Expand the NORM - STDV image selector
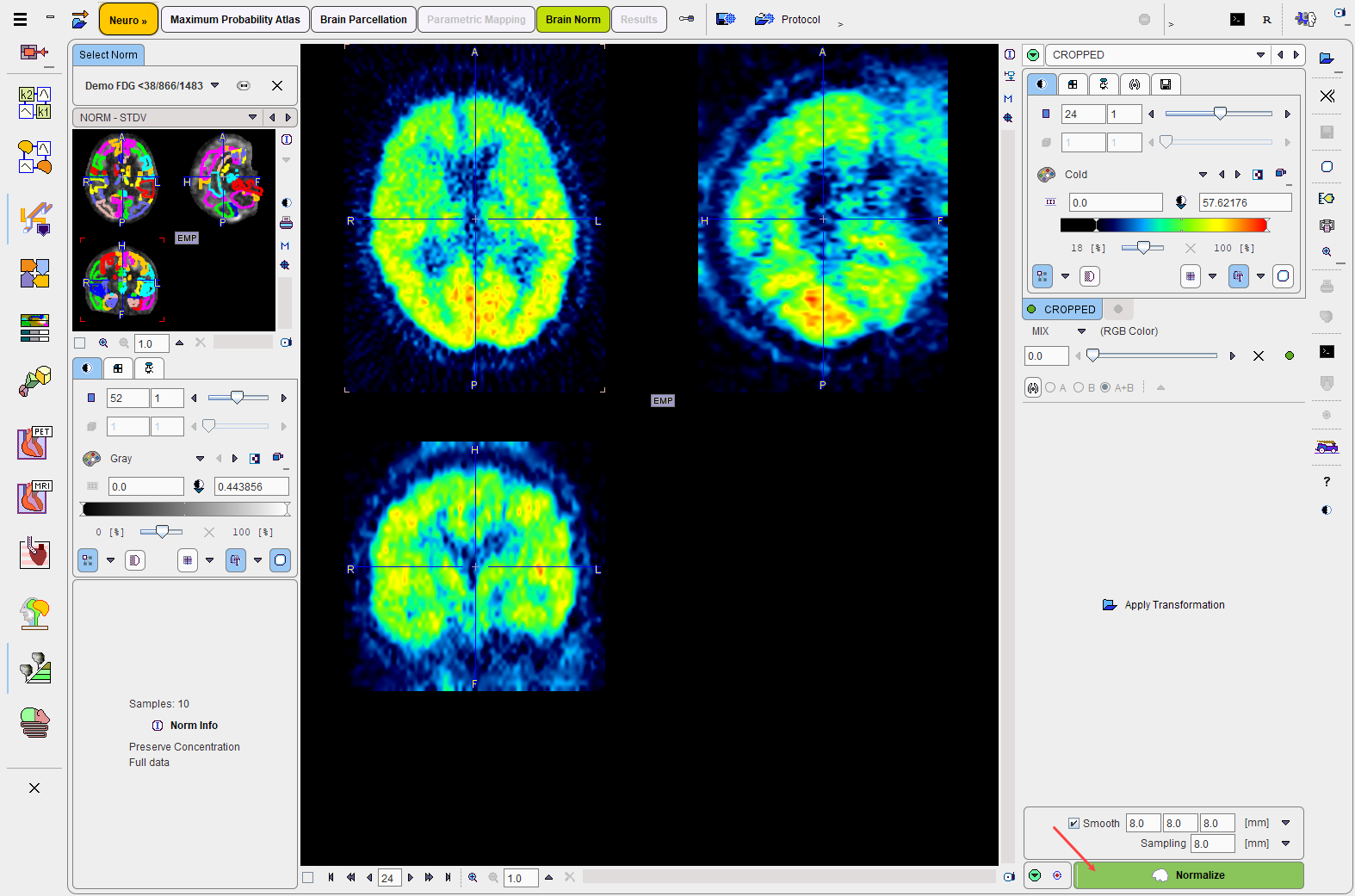This screenshot has height=896, width=1355. (x=252, y=117)
